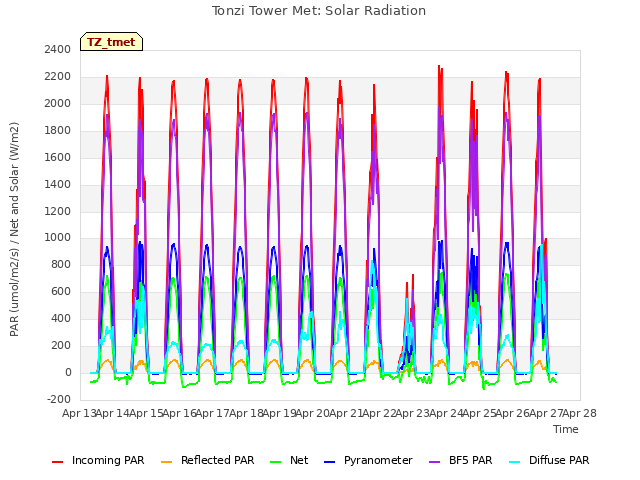The width and height of the screenshot is (640, 480).
Task: Click the y-axis title PAR / Net and Solar
Action: click(14, 229)
